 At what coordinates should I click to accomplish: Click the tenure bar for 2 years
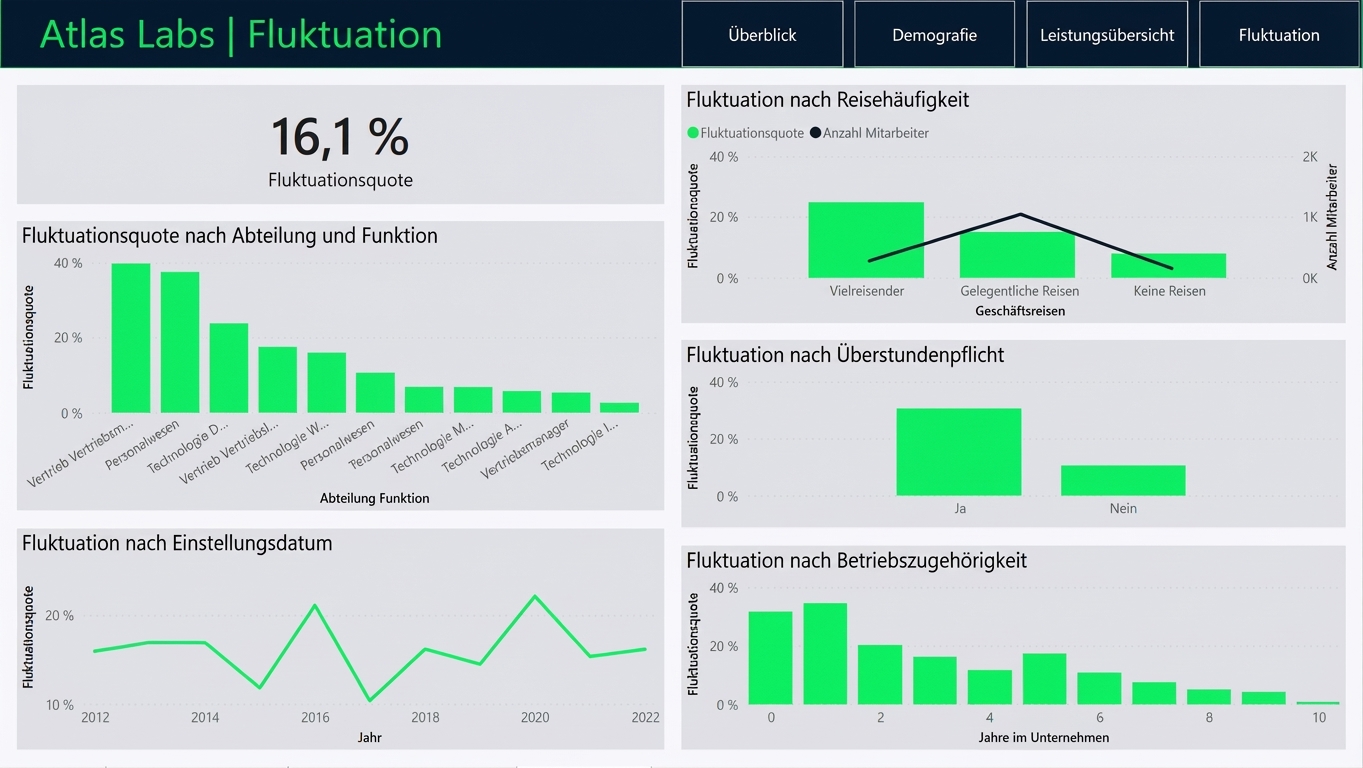880,675
